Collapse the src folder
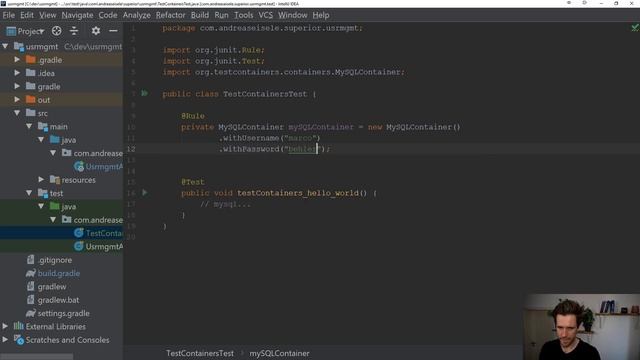This screenshot has height=360, width=640. click(x=17, y=113)
